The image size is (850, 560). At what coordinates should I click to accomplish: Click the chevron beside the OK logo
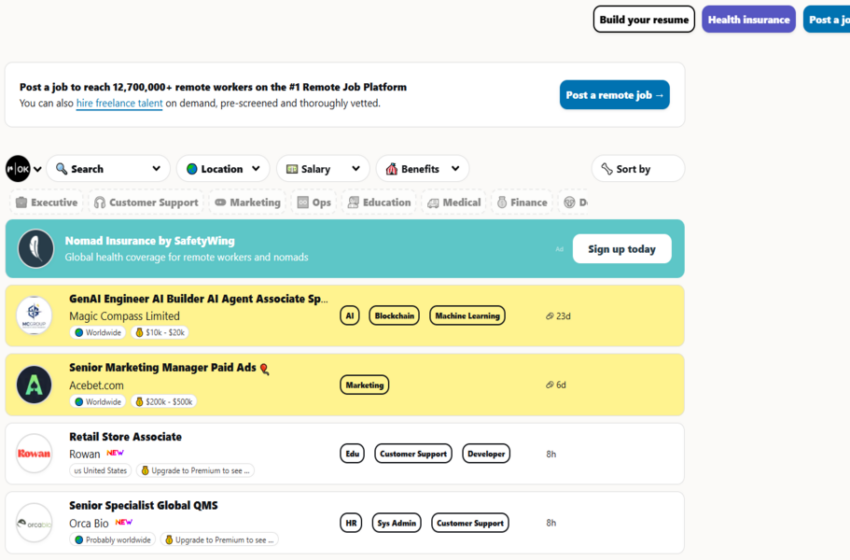(37, 169)
